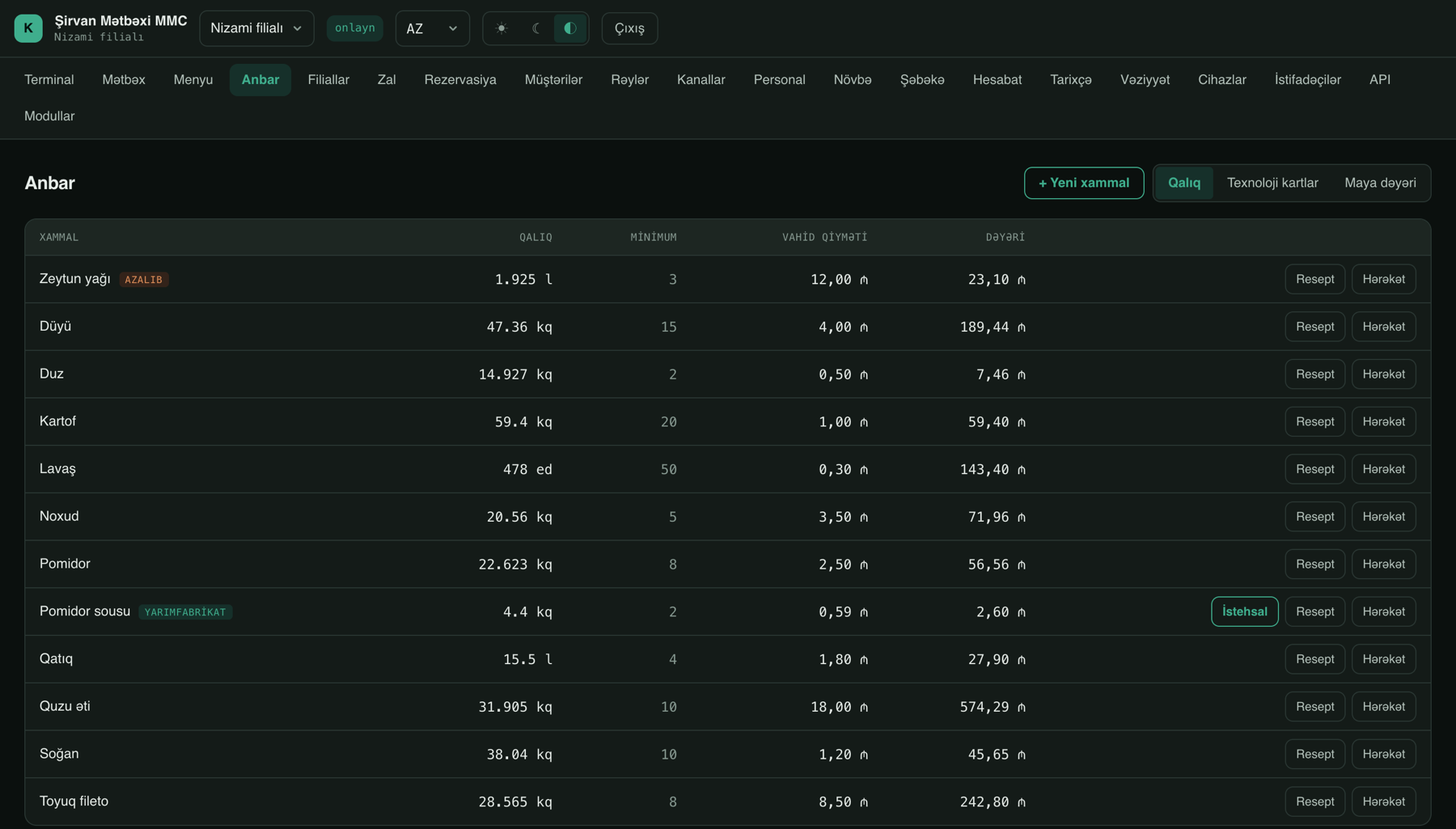Switch to the Qalıq view
This screenshot has width=1456, height=829.
click(1184, 183)
